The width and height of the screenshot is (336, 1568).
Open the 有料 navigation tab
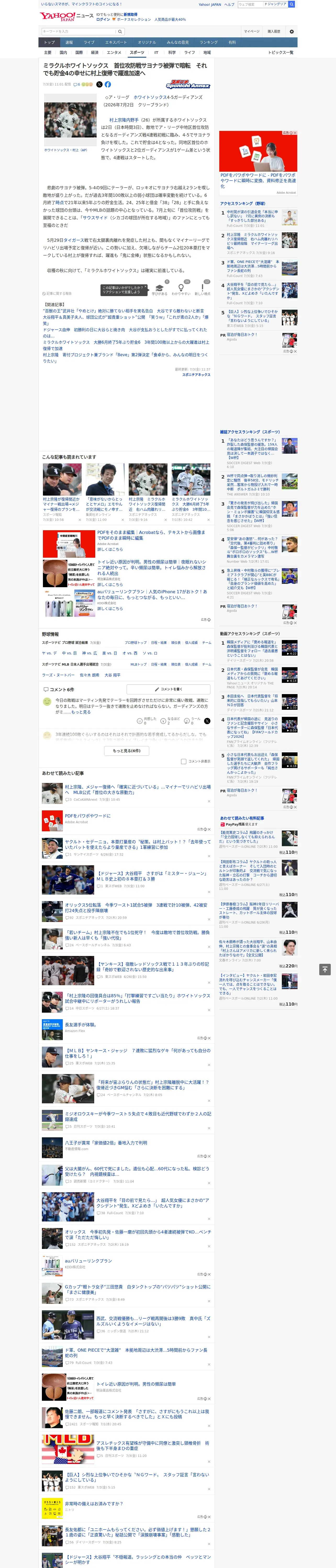pyautogui.click(x=232, y=43)
